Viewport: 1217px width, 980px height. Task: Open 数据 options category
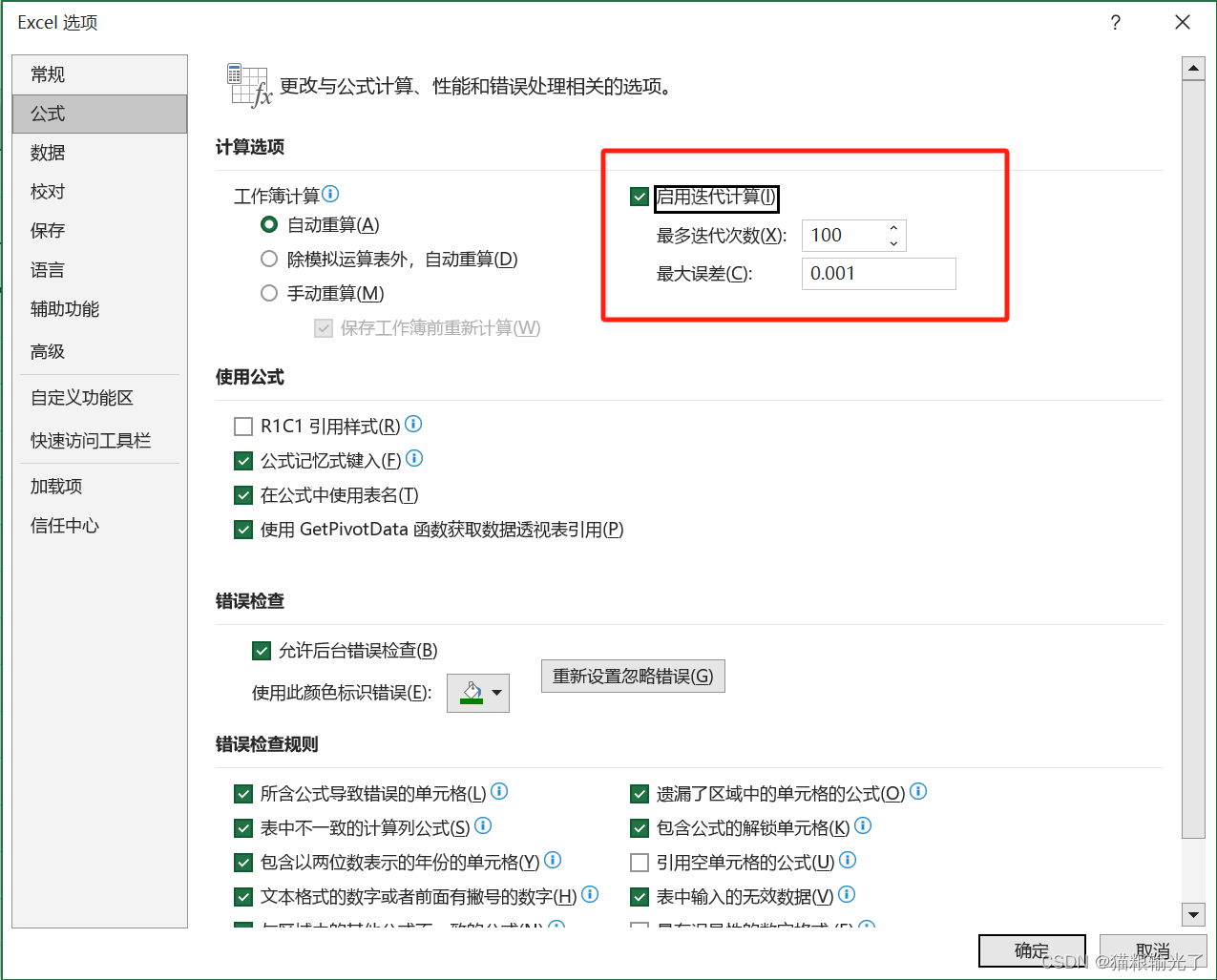(x=99, y=153)
